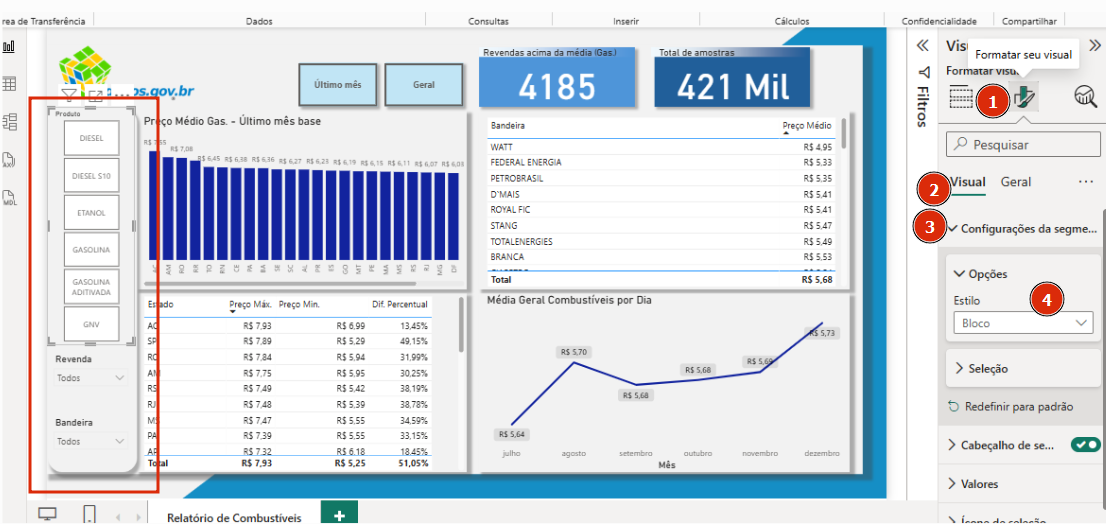Click Geral button on report canvas

(x=424, y=84)
